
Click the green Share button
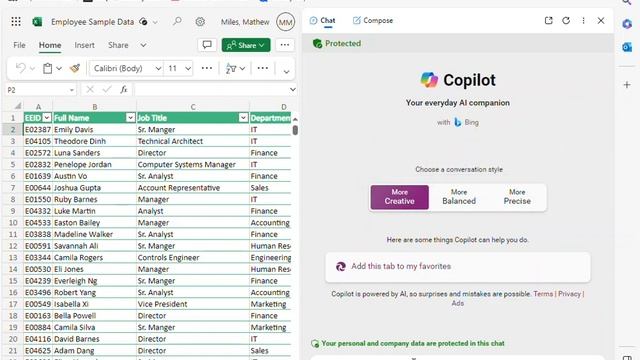[246, 45]
